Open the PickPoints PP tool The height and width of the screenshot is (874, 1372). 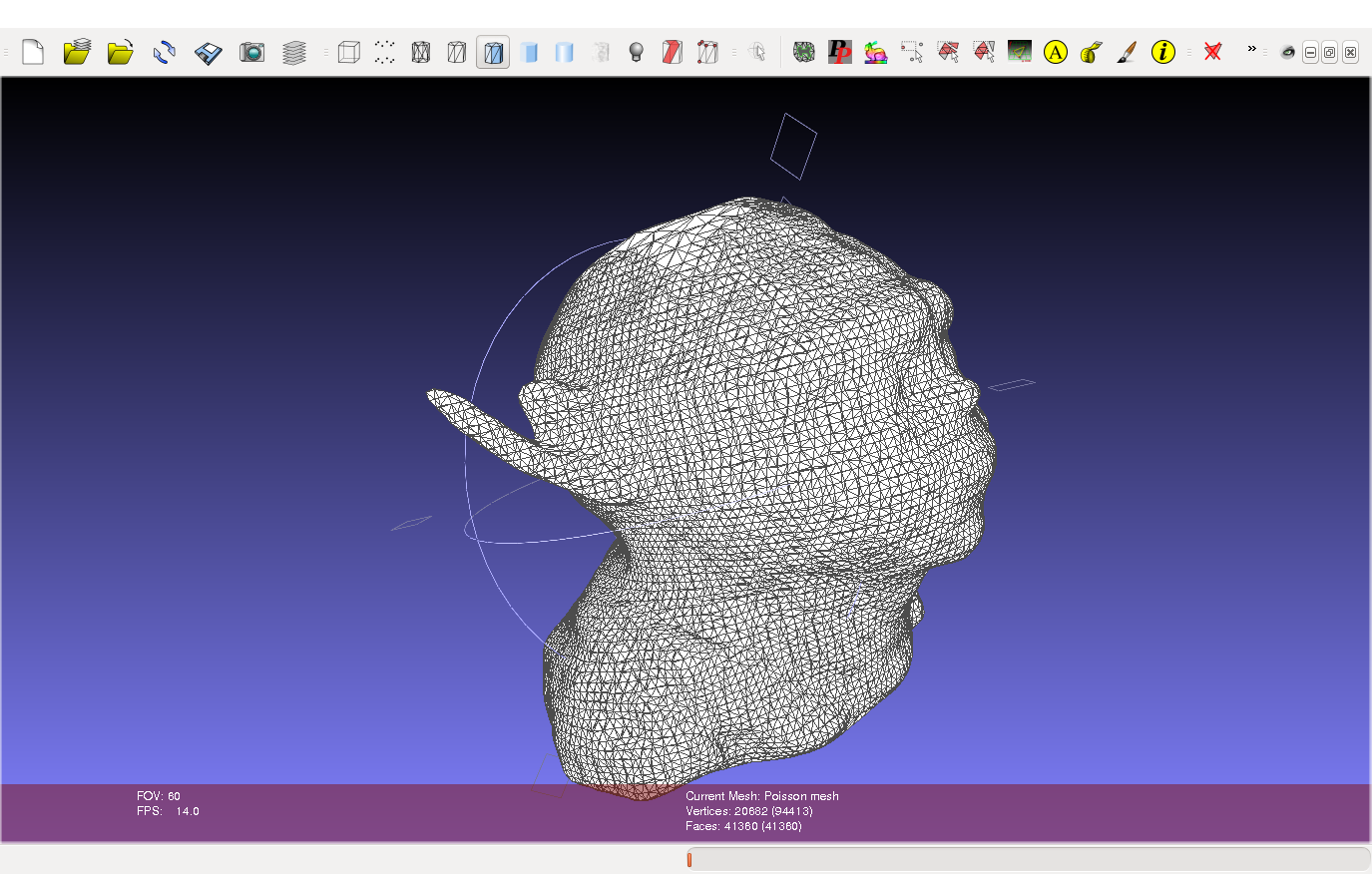(x=839, y=52)
